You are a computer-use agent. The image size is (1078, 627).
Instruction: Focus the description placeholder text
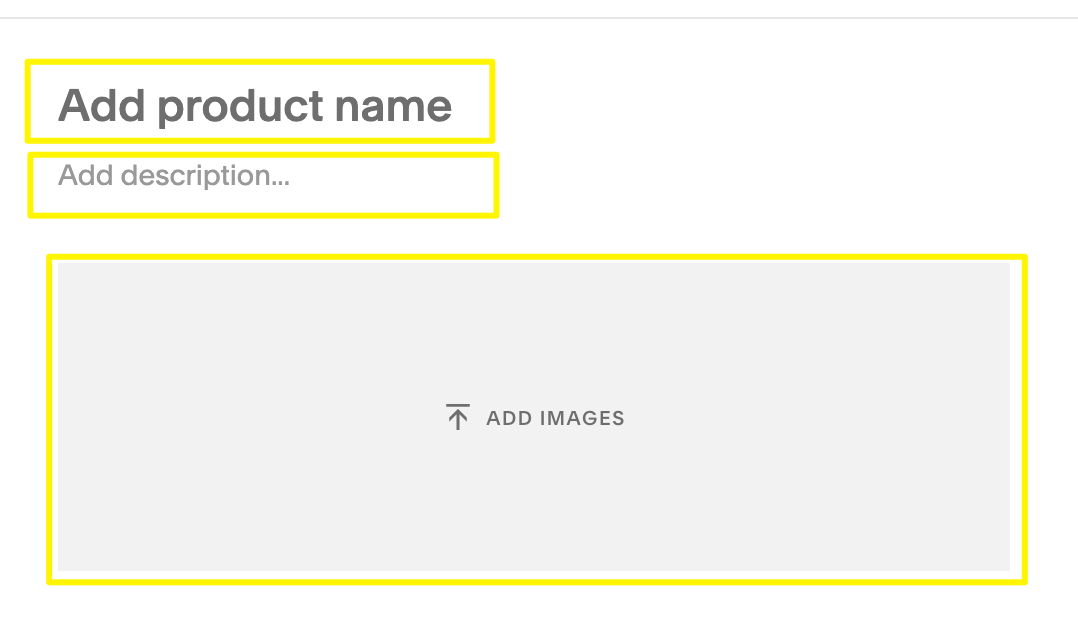coord(175,176)
